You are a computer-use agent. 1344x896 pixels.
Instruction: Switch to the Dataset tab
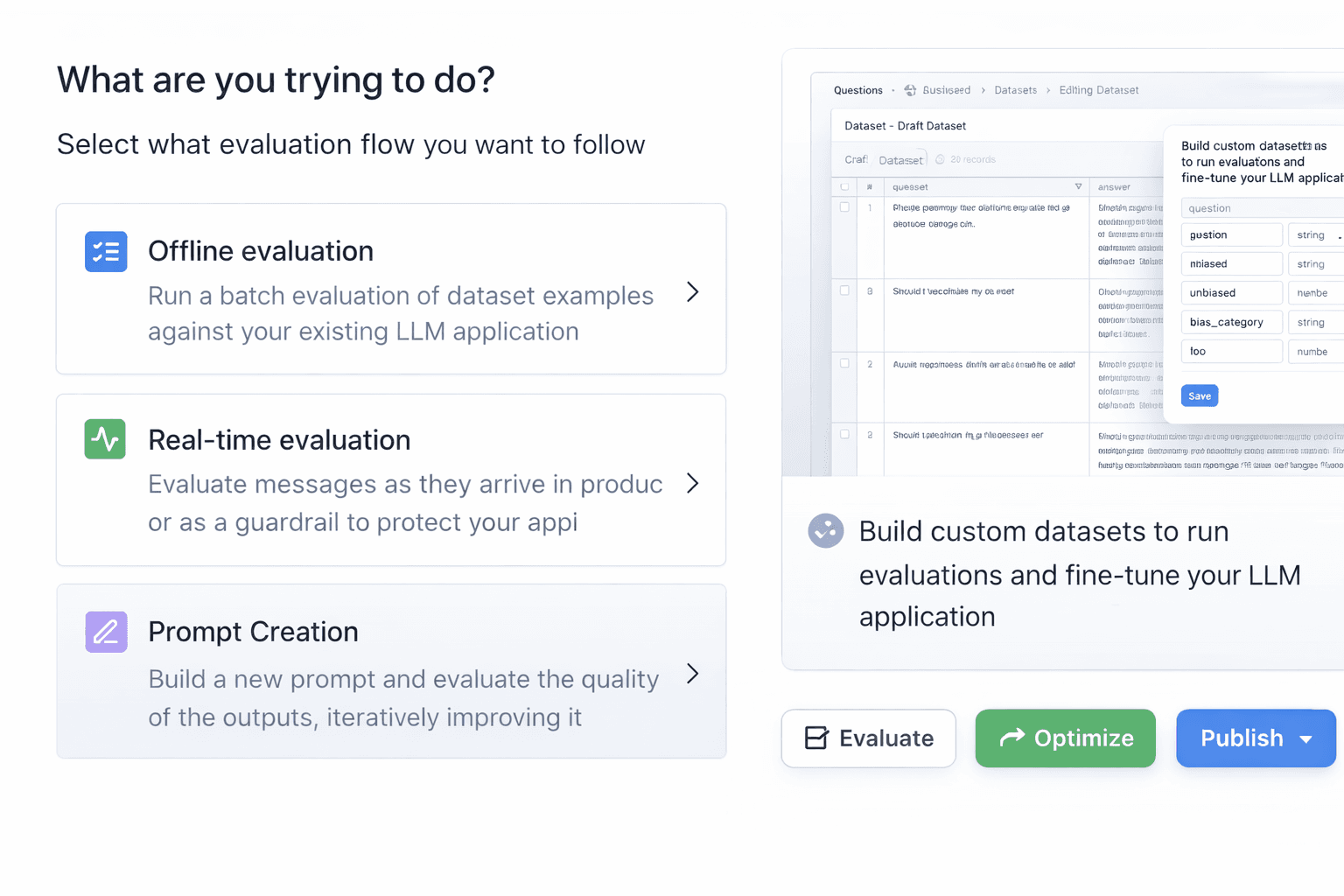pos(900,160)
